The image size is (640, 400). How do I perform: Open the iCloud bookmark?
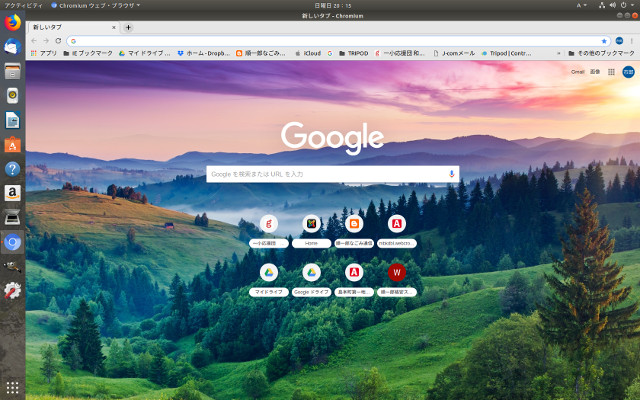coord(308,53)
